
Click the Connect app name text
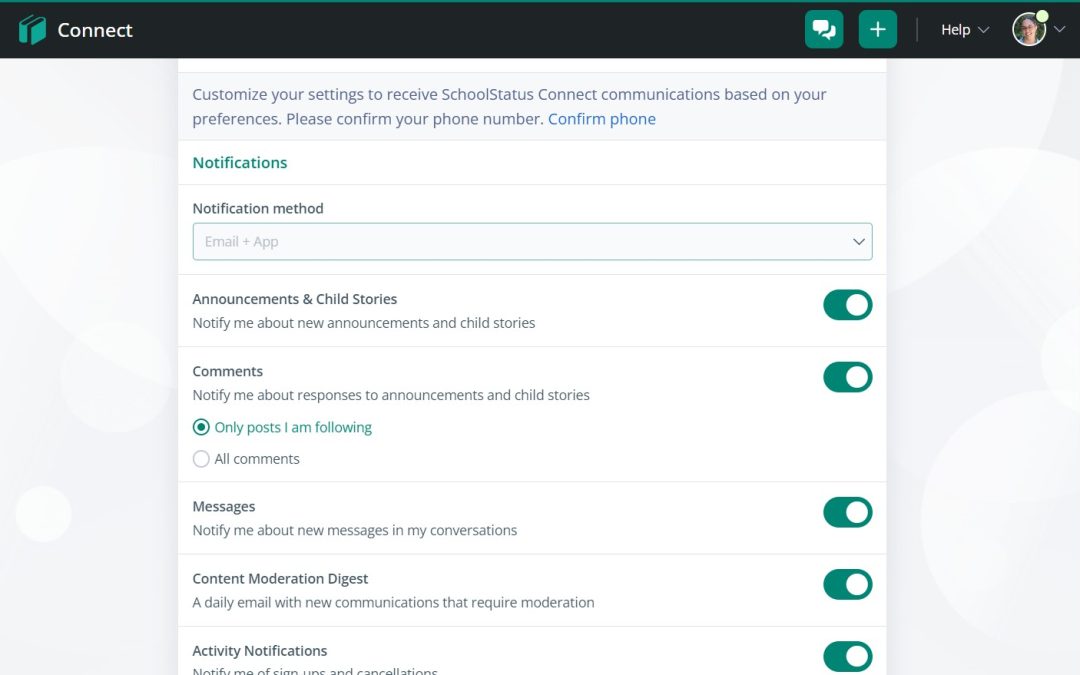point(95,30)
